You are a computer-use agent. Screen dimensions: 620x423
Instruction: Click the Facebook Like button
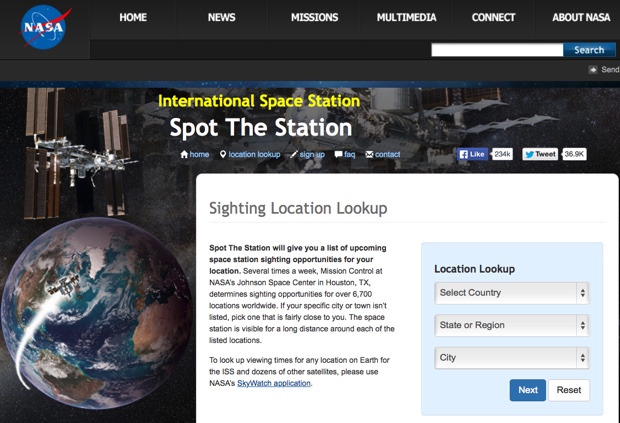point(473,154)
